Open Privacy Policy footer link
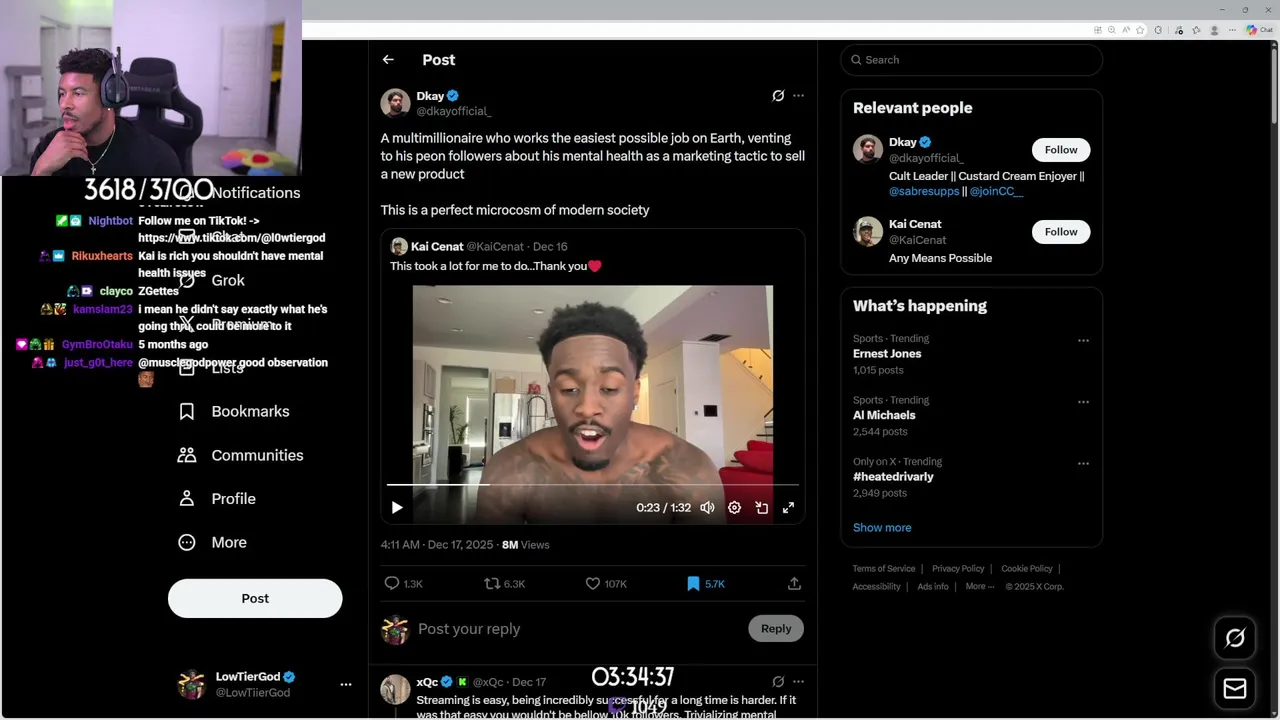Screen dimensions: 1280x720 (958, 569)
